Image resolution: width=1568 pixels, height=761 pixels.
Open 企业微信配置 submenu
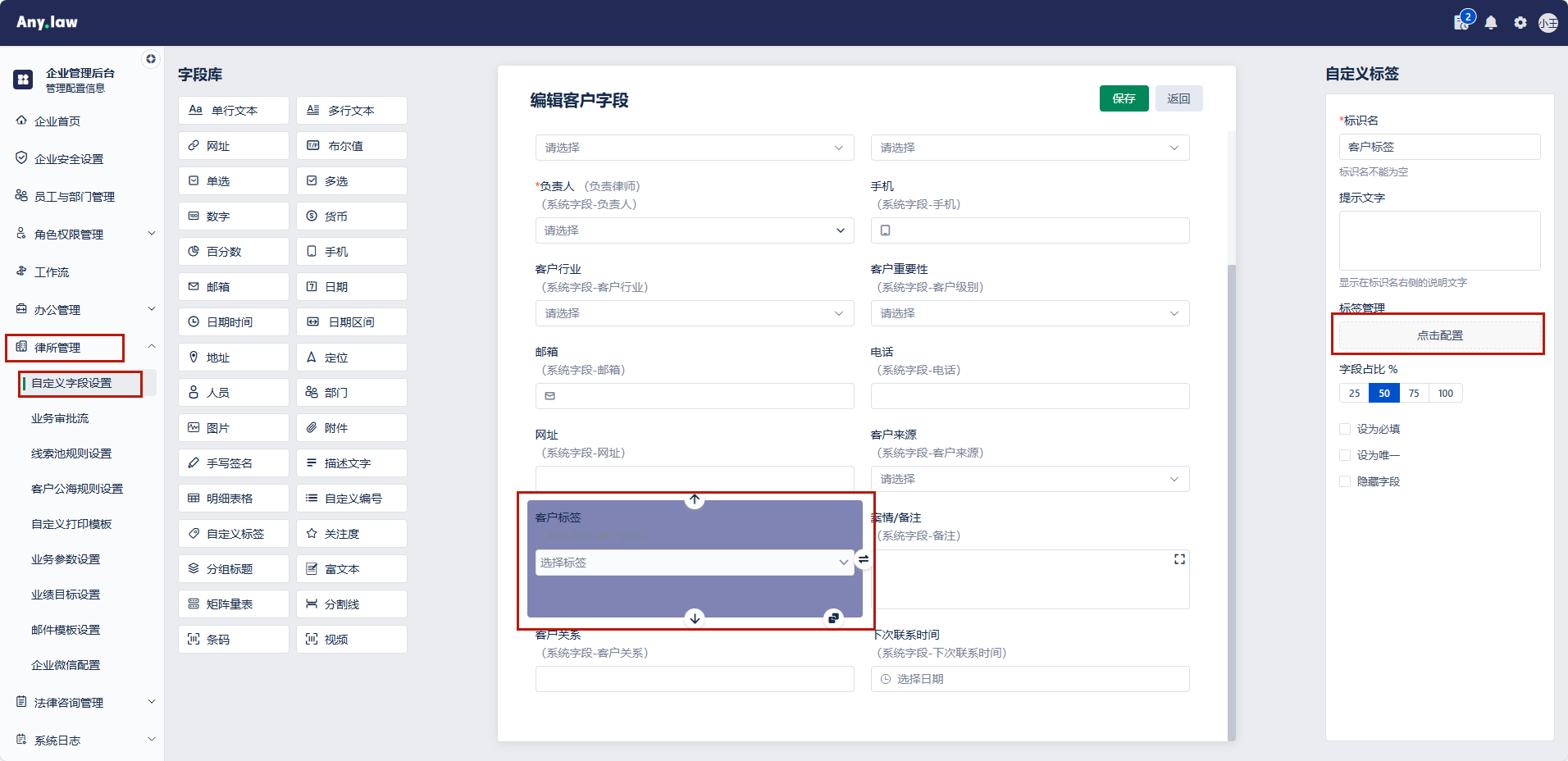click(x=66, y=665)
